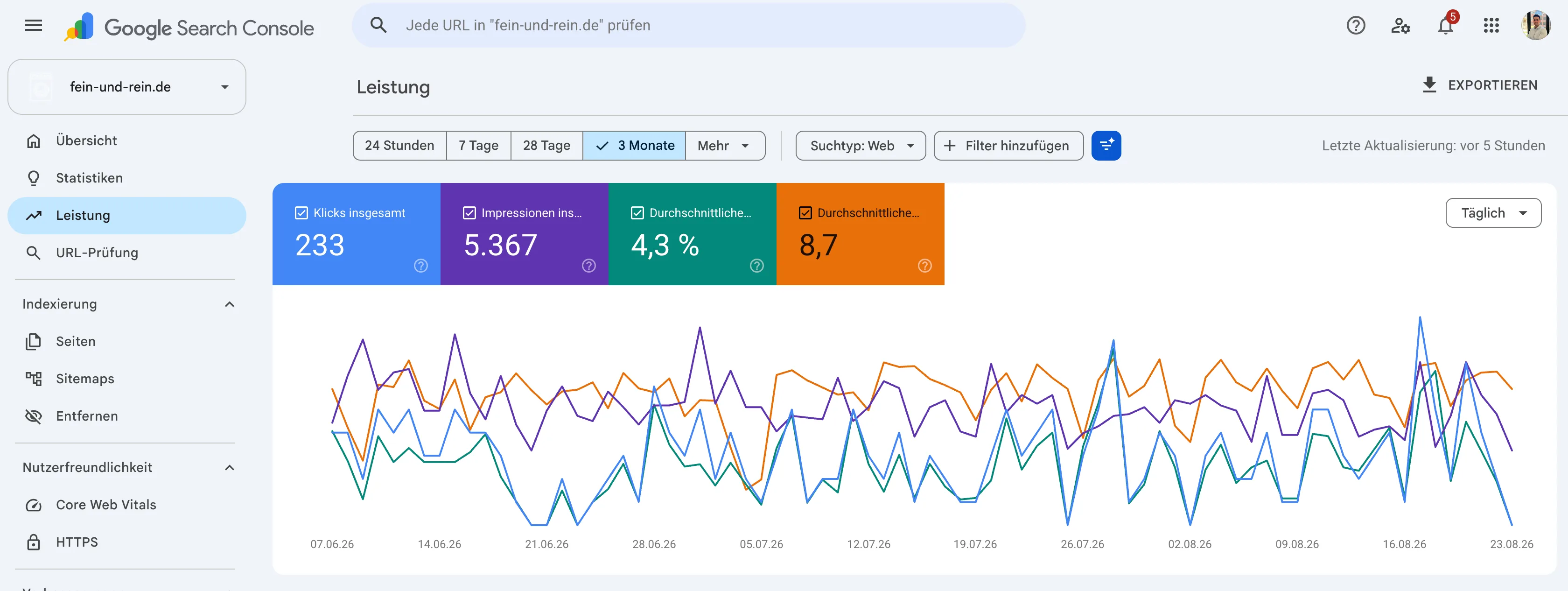1568x591 pixels.
Task: Select the 7 Tage range
Action: [478, 146]
